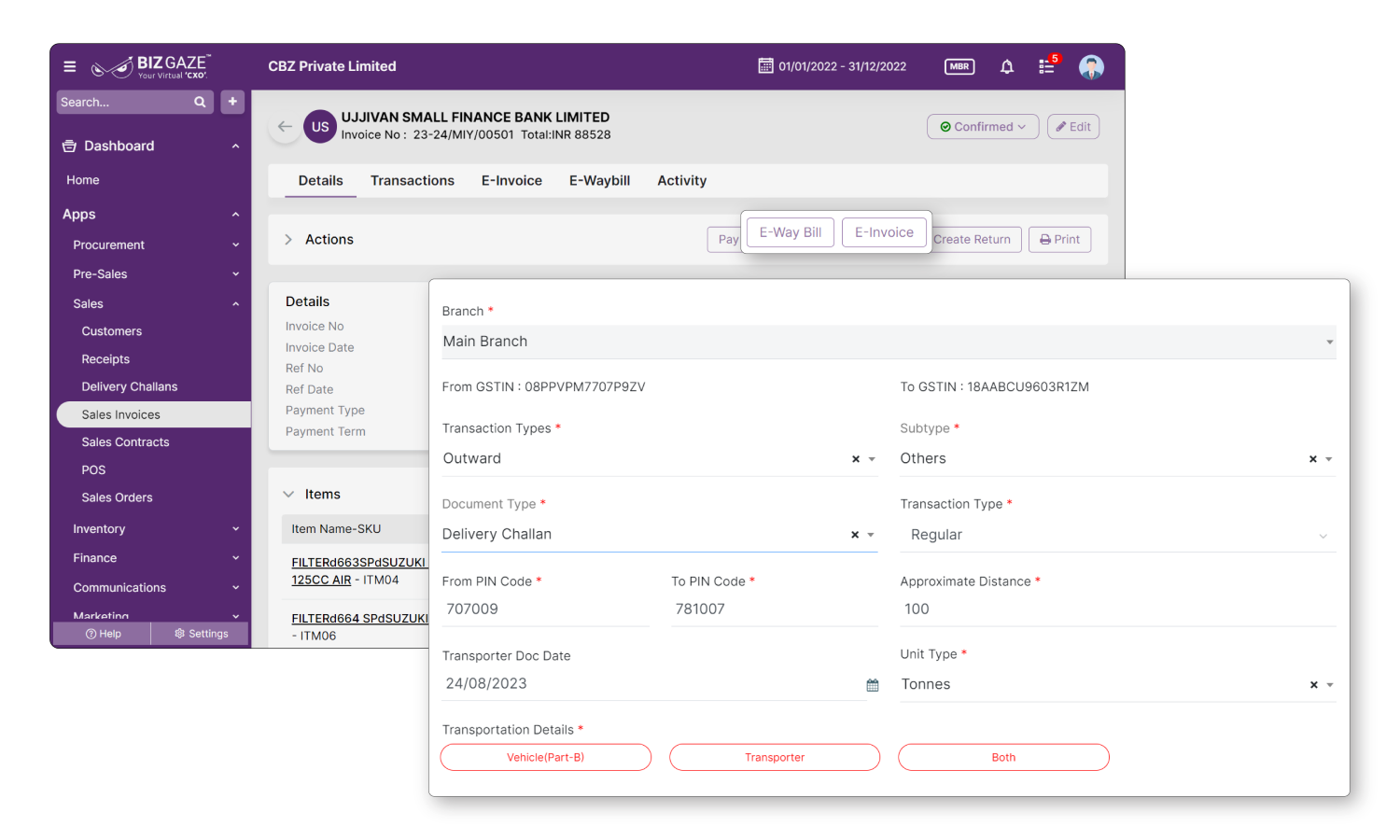This screenshot has width=1400, height=840.
Task: Open Customers in the sidebar
Action: pyautogui.click(x=112, y=331)
